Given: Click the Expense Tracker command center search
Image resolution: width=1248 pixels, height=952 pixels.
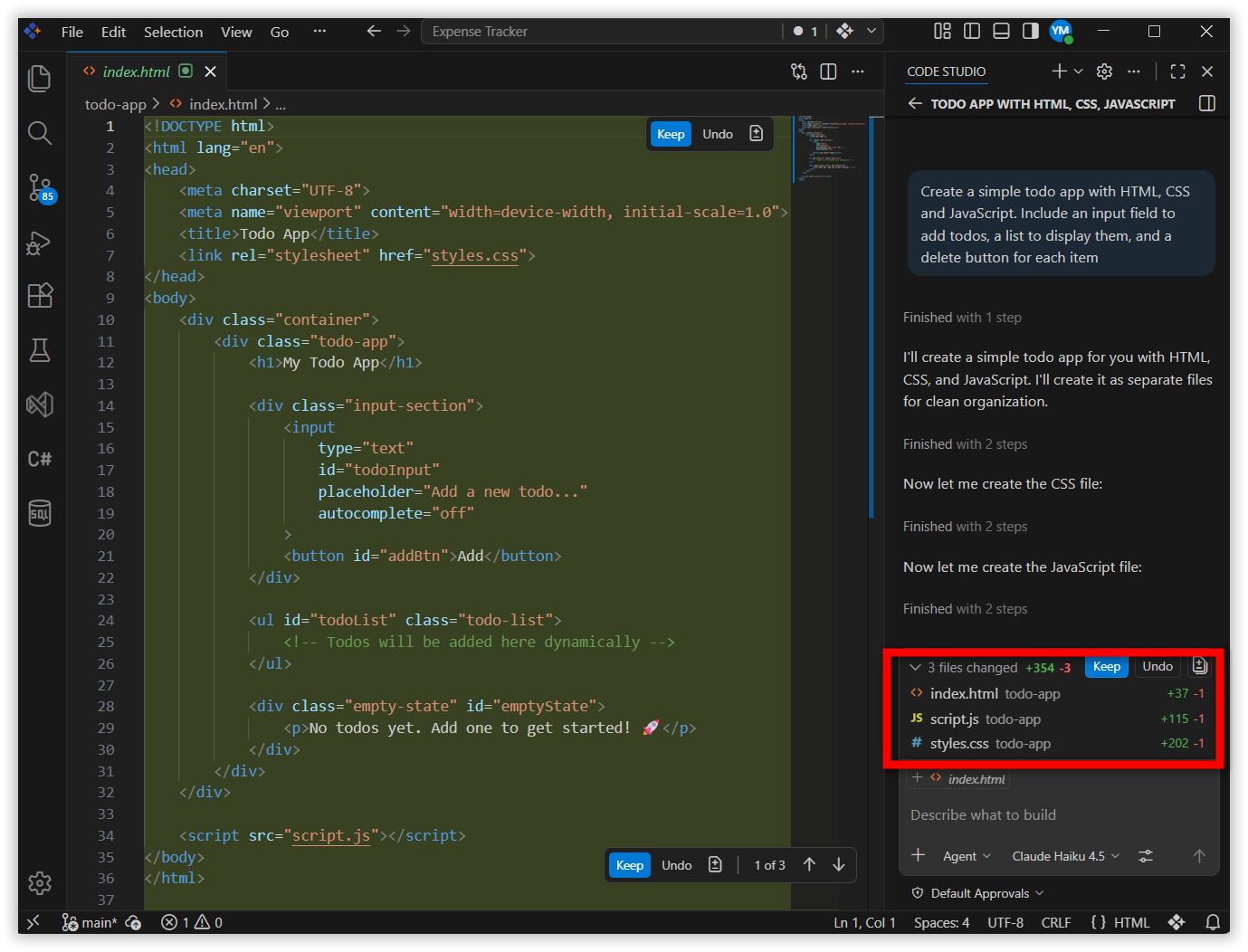Looking at the screenshot, I should [603, 32].
